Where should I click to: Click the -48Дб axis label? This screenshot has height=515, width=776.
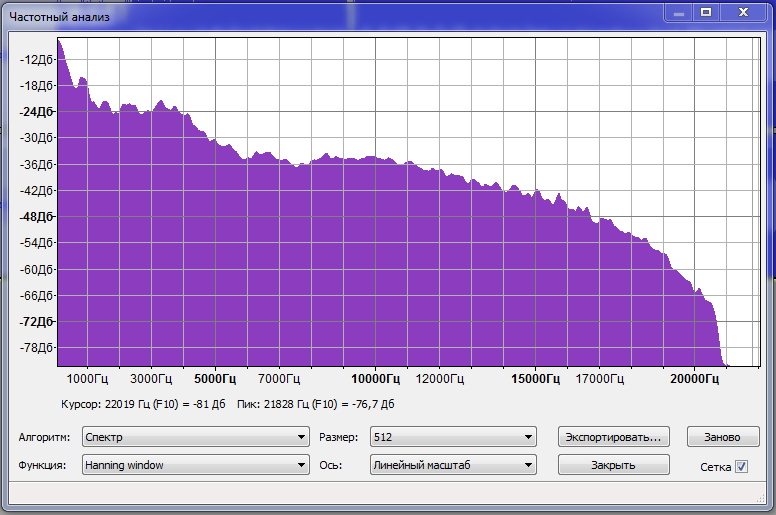point(36,217)
